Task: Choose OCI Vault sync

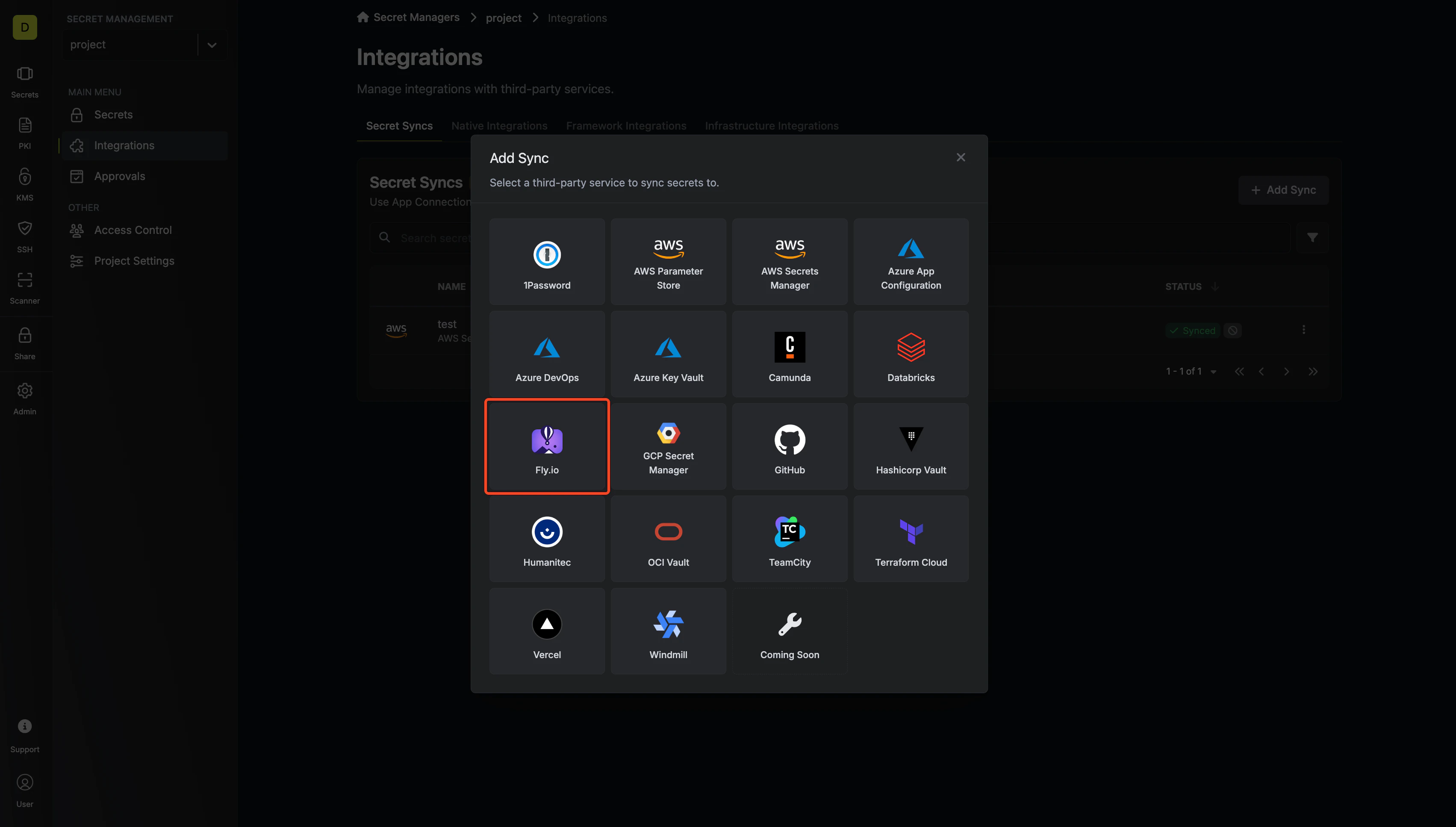Action: click(668, 538)
